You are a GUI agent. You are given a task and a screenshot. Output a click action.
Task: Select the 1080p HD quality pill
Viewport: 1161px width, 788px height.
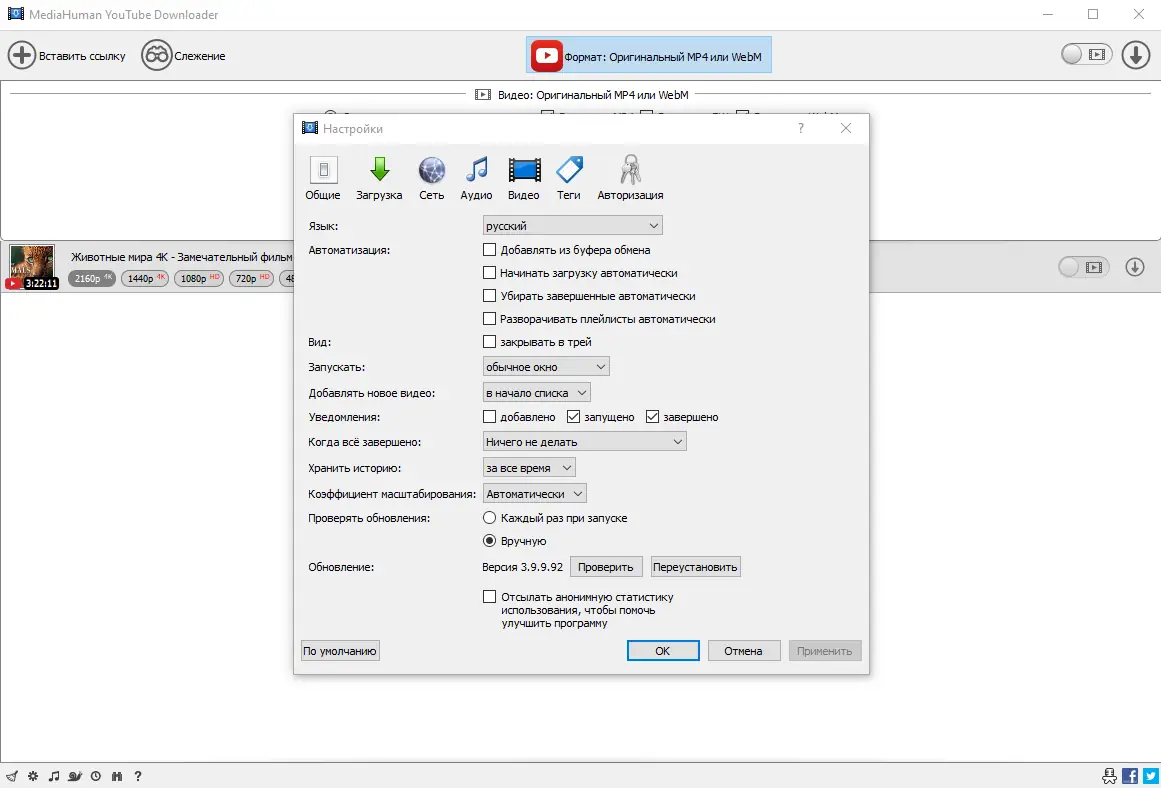(198, 278)
